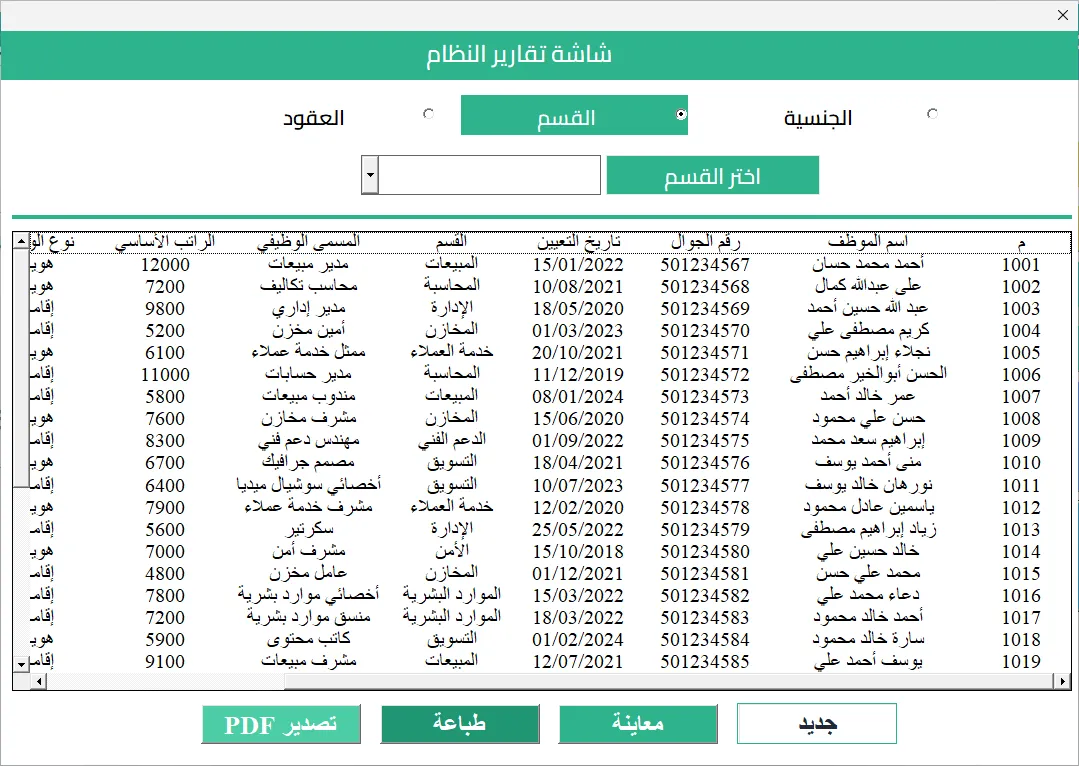The image size is (1079, 766).
Task: Click the اختر القسم label button
Action: click(713, 175)
